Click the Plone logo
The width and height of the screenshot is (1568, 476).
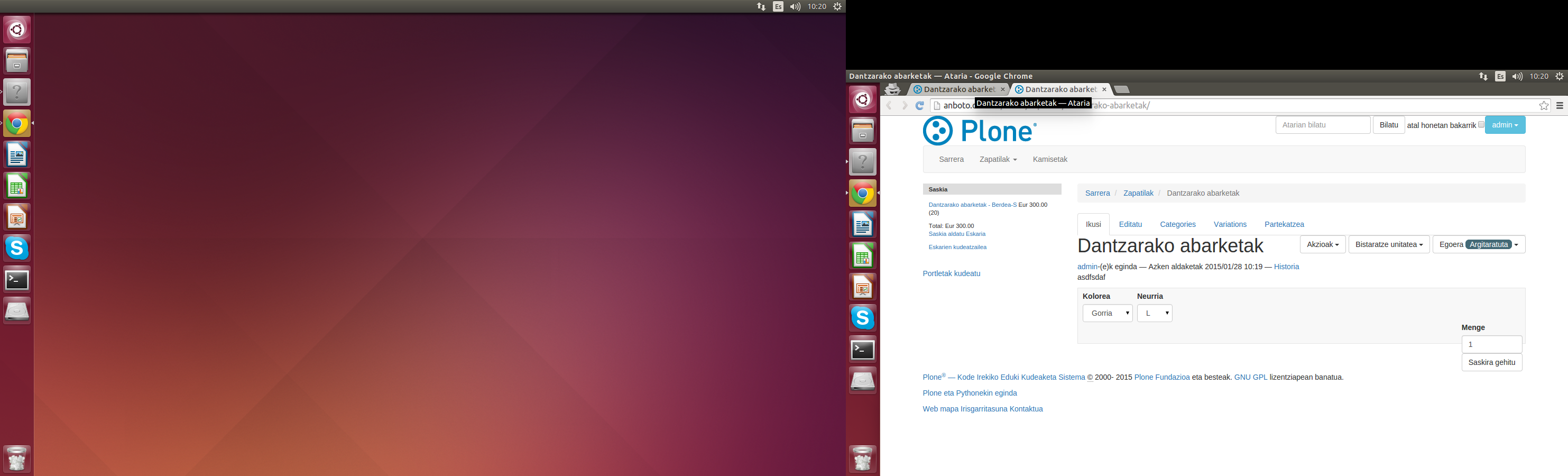[x=980, y=131]
